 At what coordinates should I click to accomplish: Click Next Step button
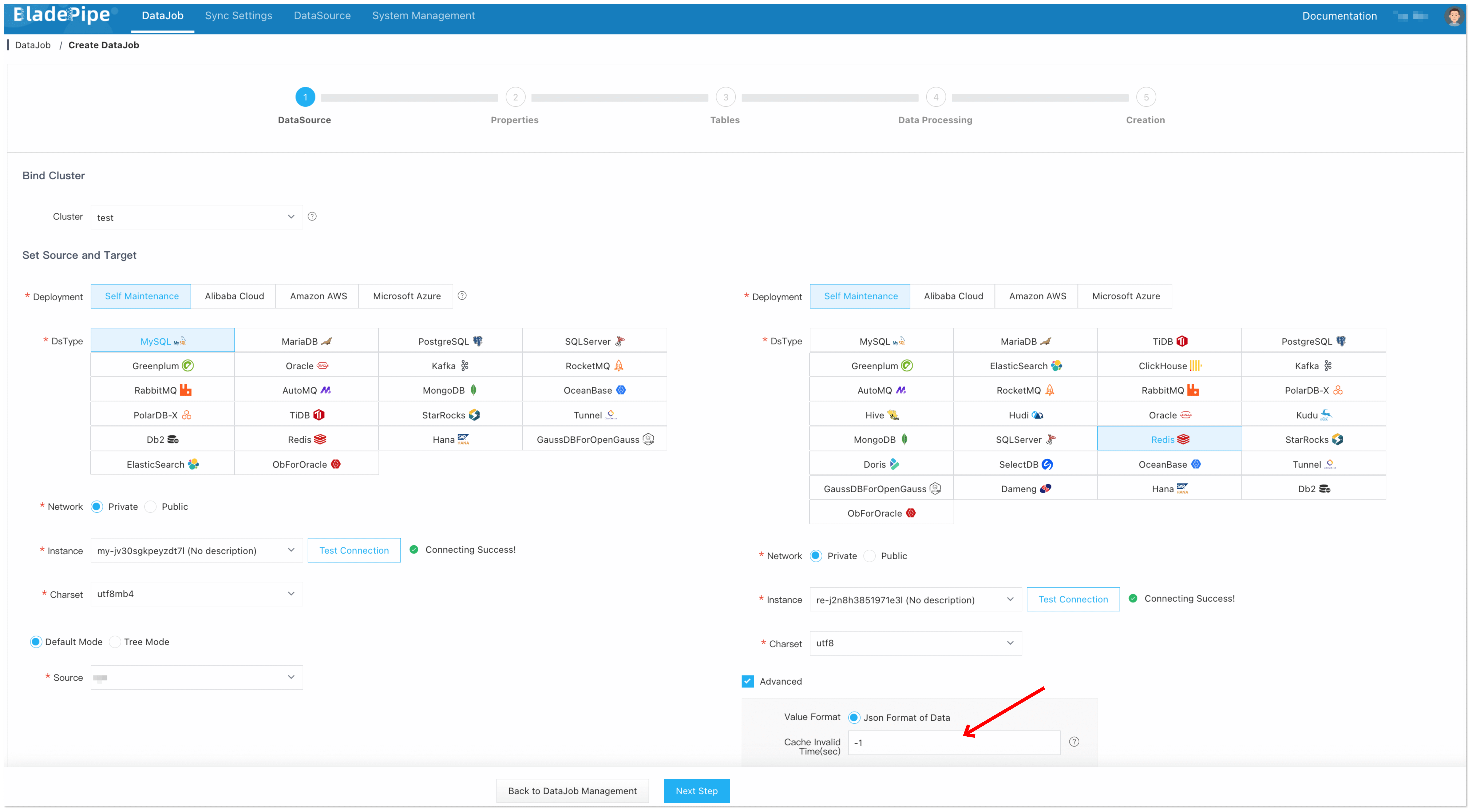697,791
